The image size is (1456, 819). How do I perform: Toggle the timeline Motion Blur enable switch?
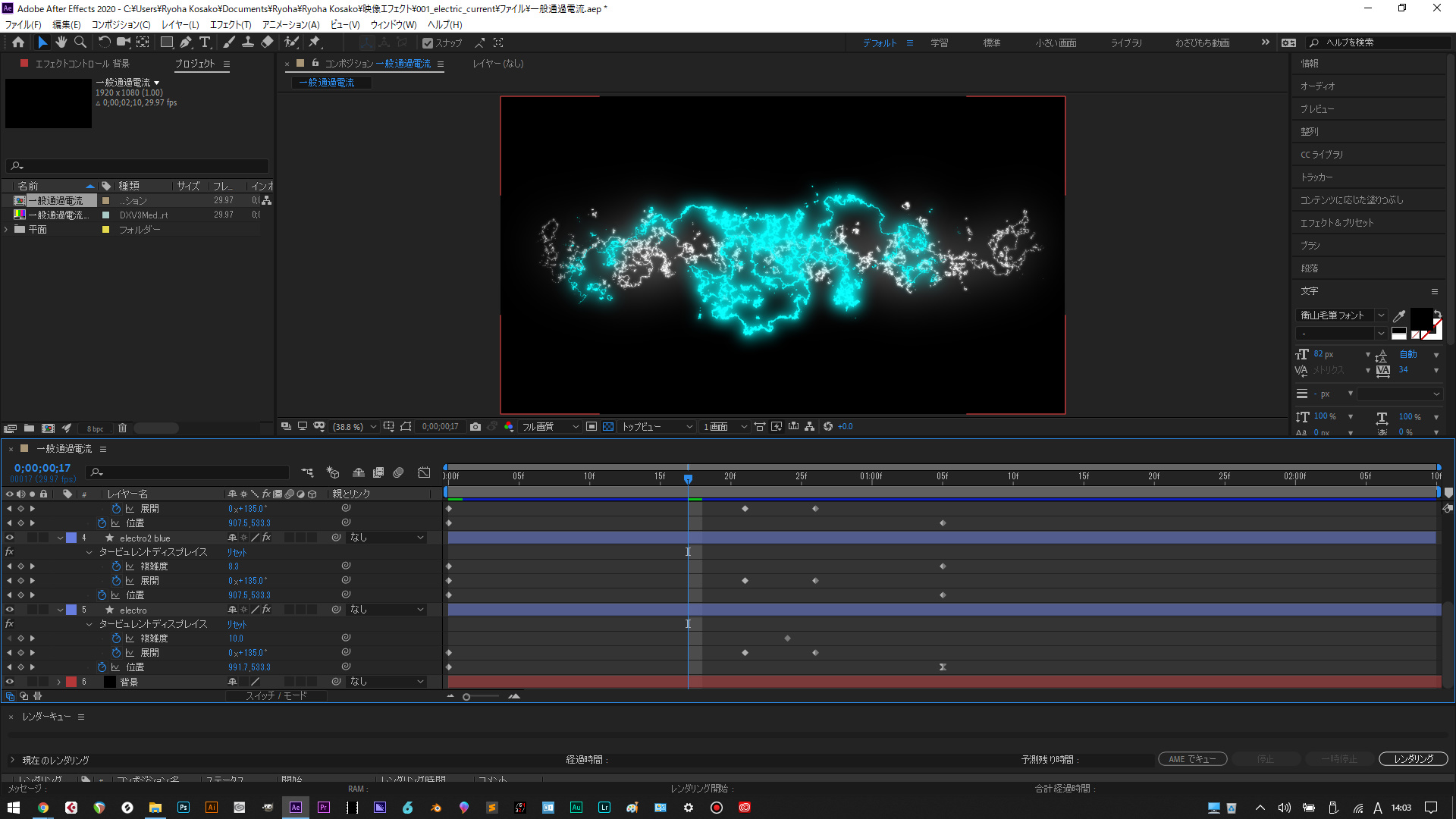click(x=398, y=472)
